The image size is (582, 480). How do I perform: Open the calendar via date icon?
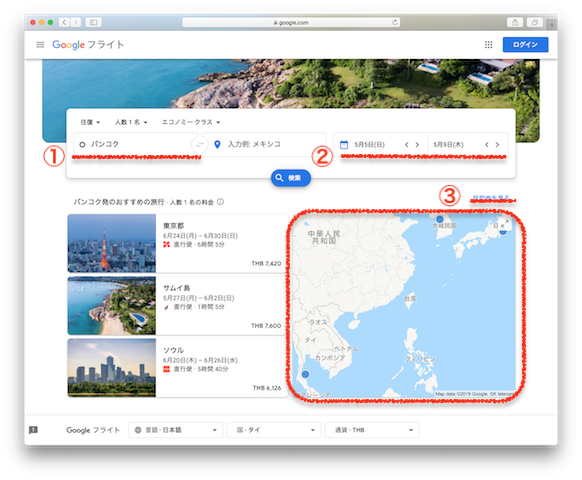[x=344, y=144]
